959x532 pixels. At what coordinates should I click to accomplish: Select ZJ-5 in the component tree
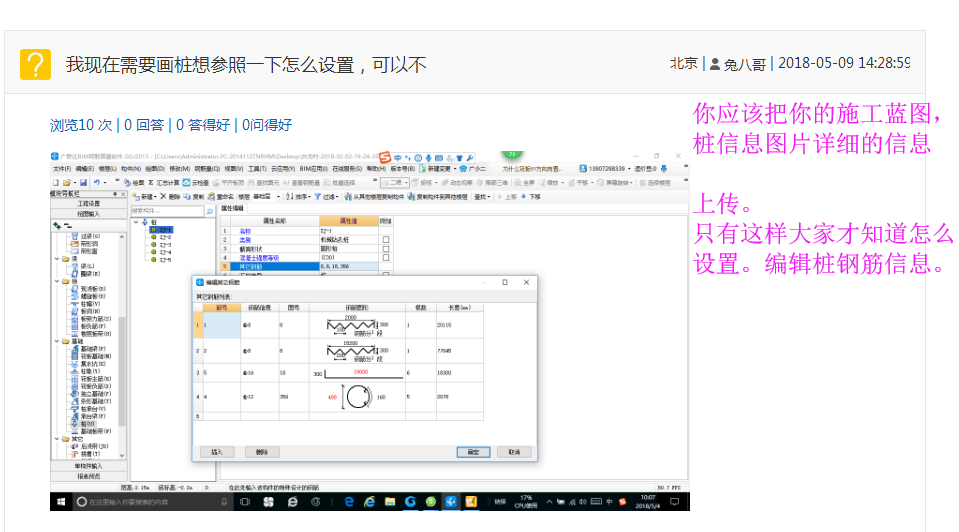click(165, 260)
